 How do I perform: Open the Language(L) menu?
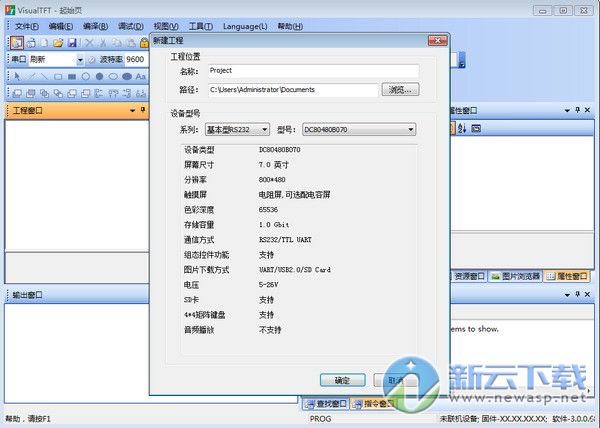[245, 26]
